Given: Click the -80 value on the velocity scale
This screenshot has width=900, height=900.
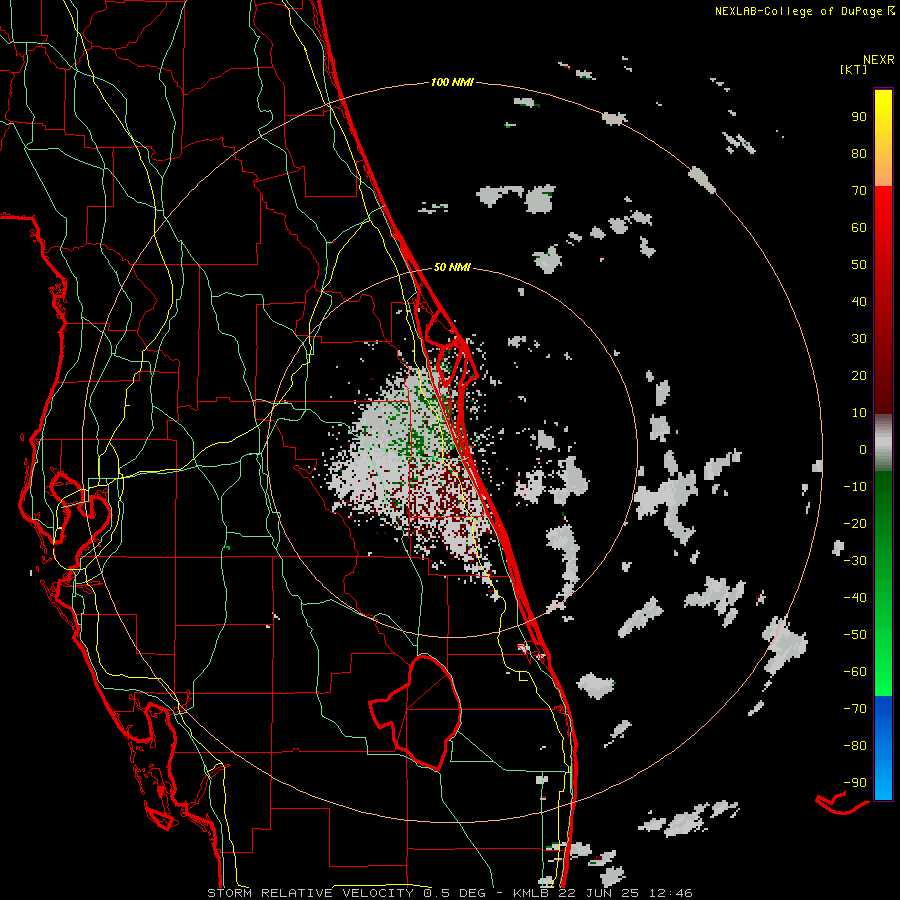Looking at the screenshot, I should [x=855, y=746].
